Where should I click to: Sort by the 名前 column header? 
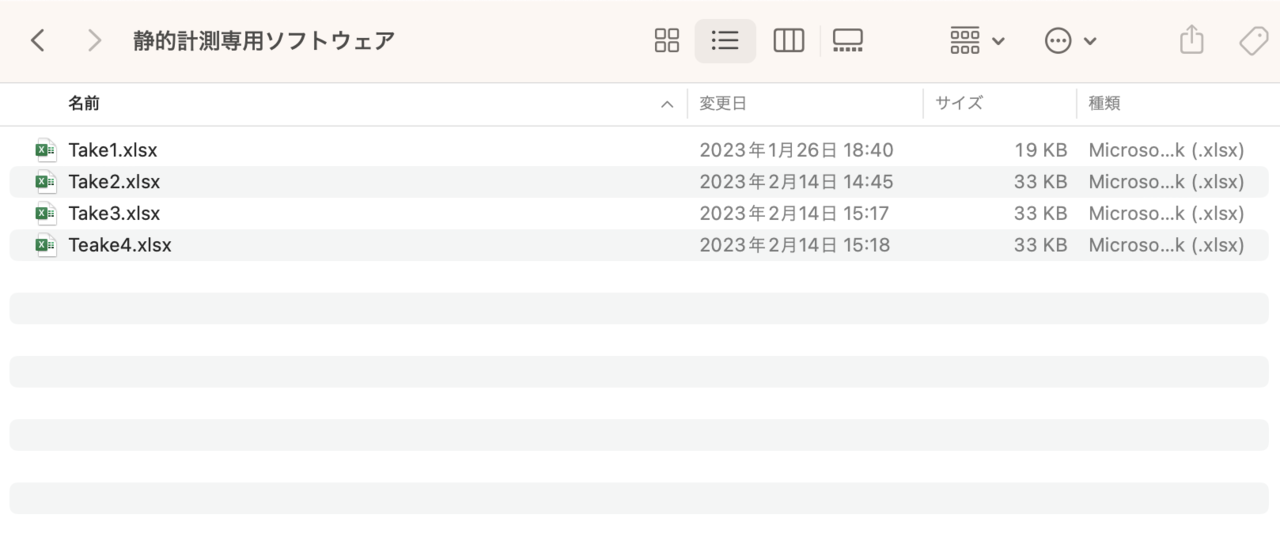coord(84,103)
